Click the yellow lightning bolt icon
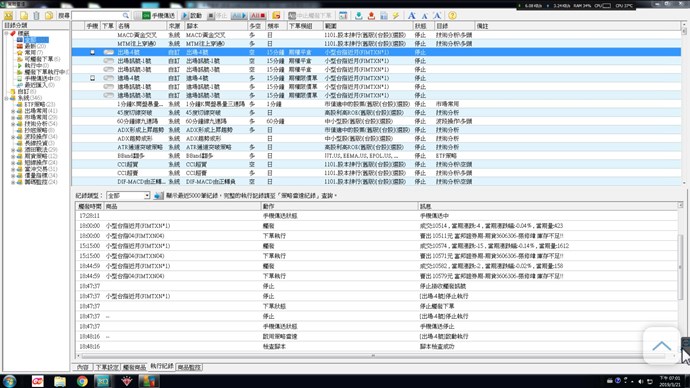 [396, 15]
